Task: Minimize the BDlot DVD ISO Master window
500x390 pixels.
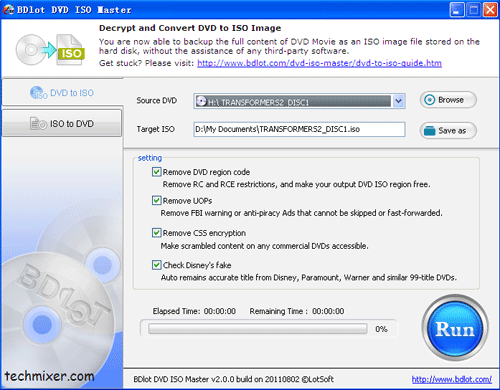Action: click(x=457, y=10)
